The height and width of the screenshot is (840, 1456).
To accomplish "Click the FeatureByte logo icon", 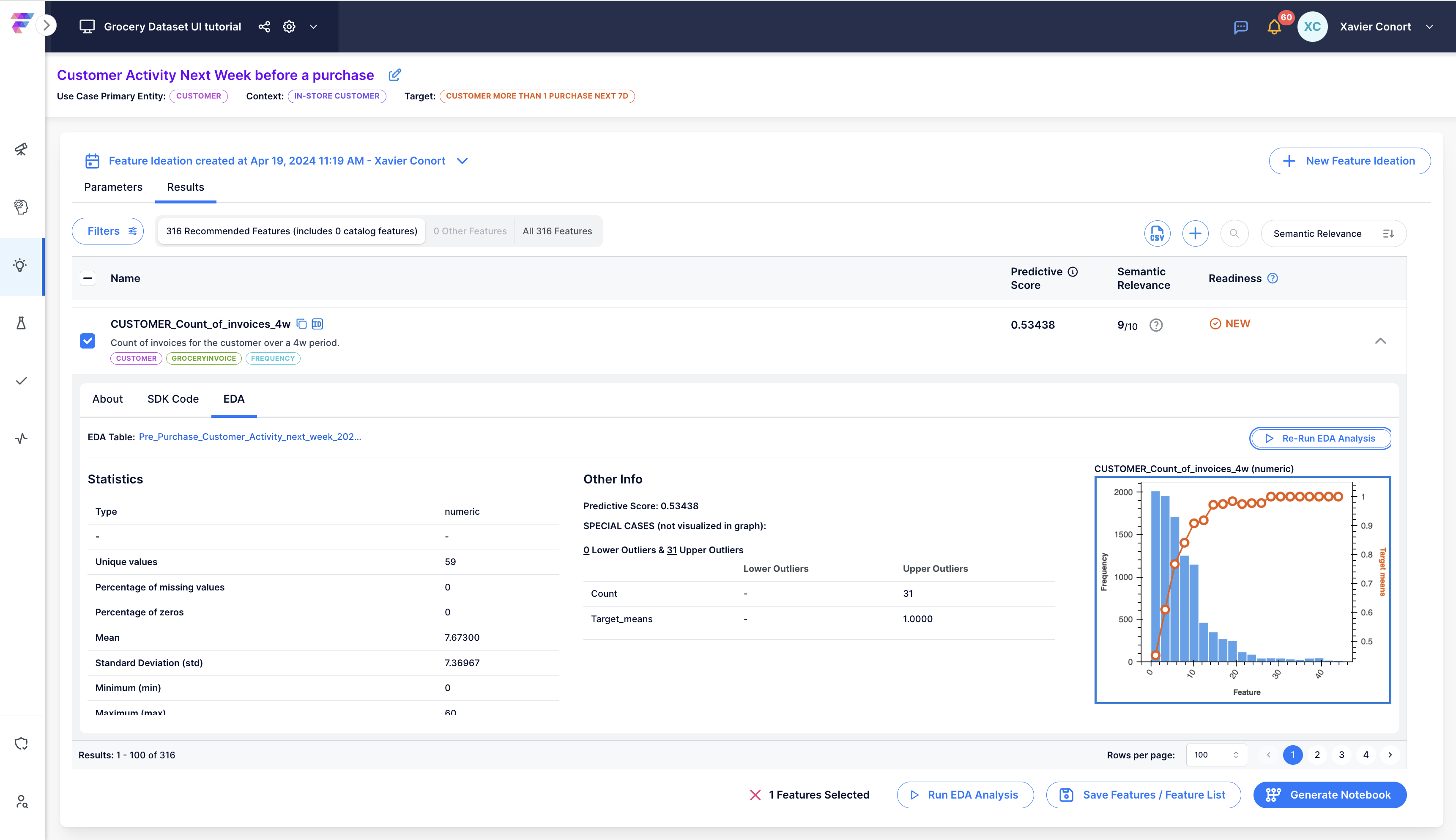I will [x=21, y=24].
